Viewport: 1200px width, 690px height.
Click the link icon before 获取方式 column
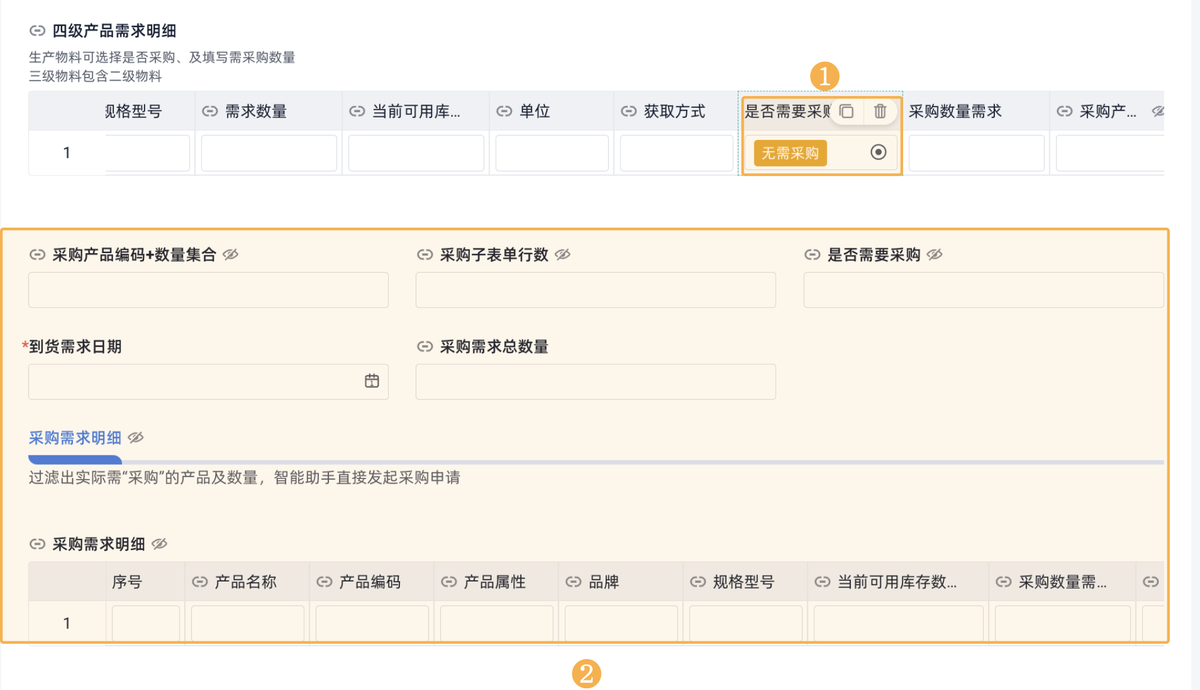[x=629, y=112]
